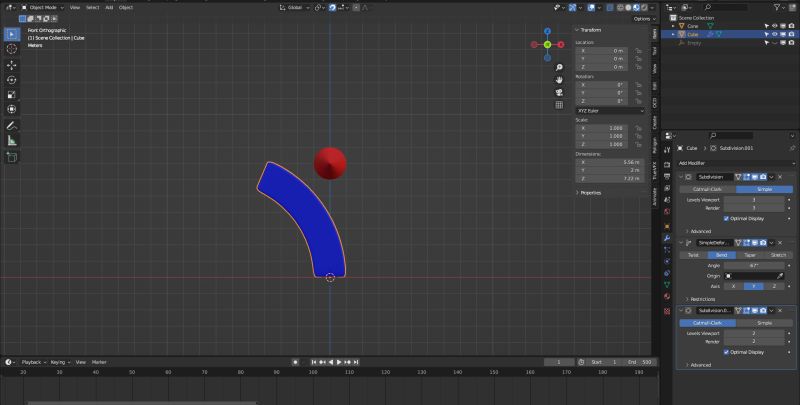
Task: Choose the Move tool
Action: coord(12,65)
